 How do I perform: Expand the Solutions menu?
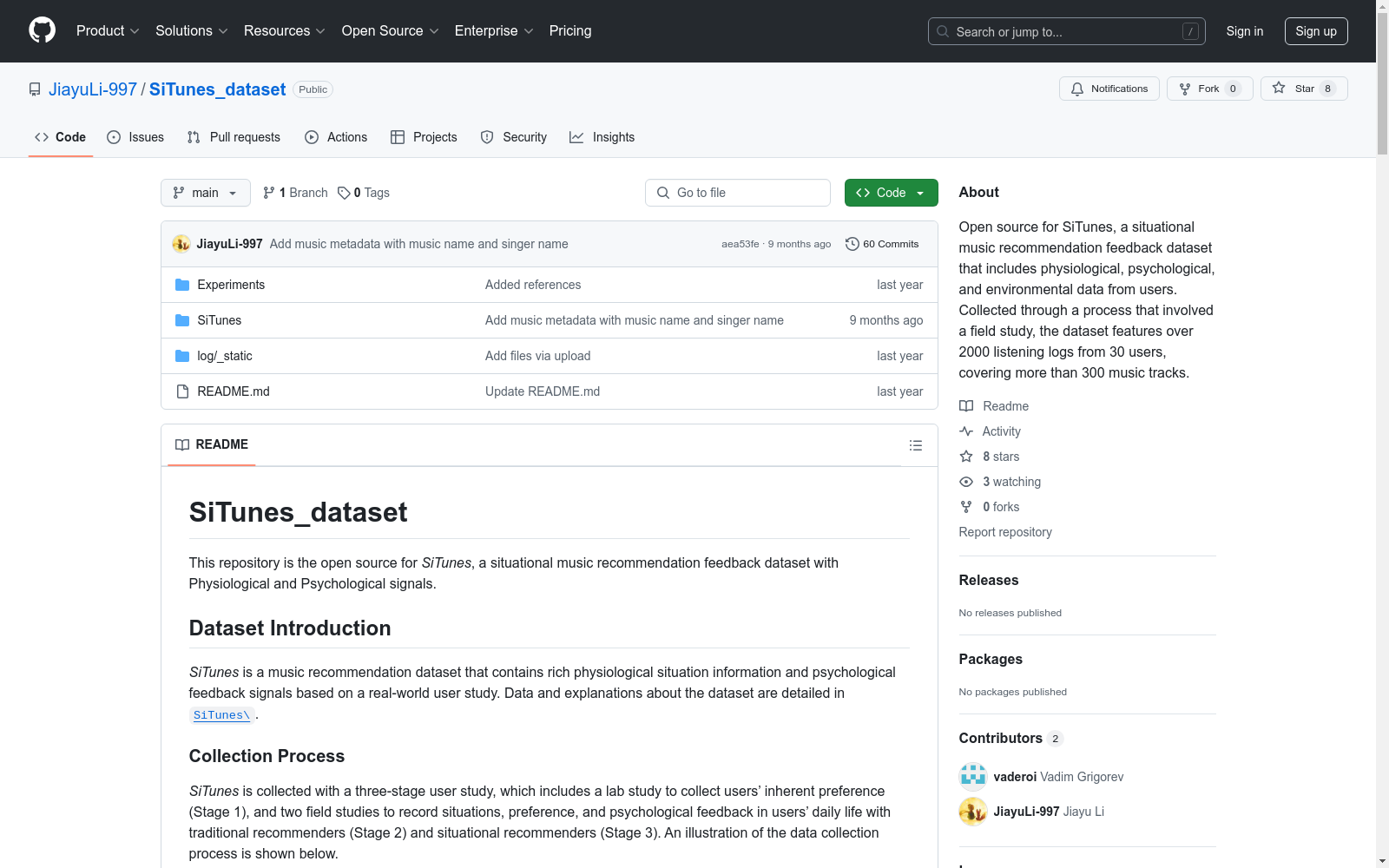click(191, 31)
